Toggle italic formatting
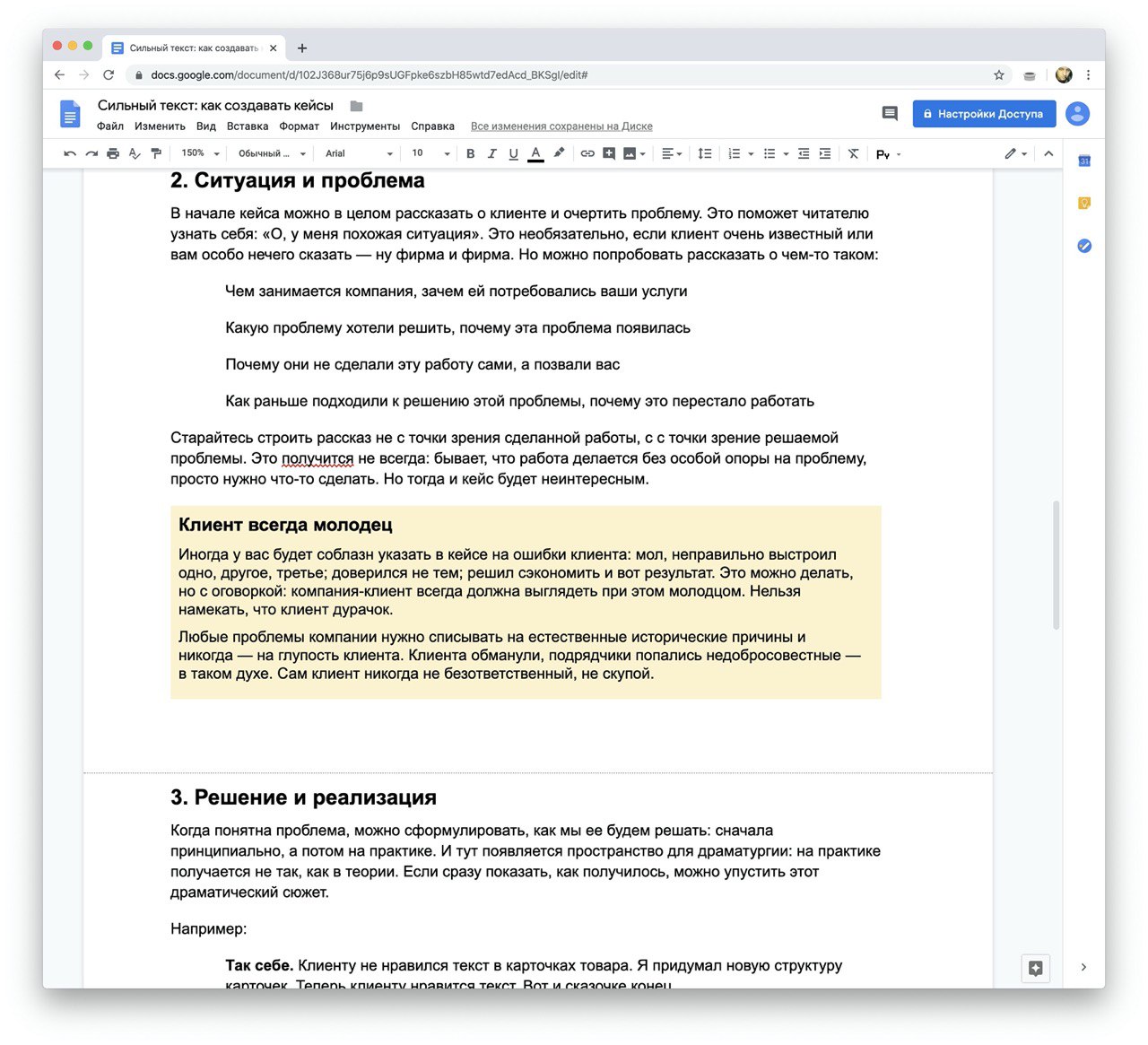Screen dimensions: 1148x1045 pyautogui.click(x=491, y=153)
